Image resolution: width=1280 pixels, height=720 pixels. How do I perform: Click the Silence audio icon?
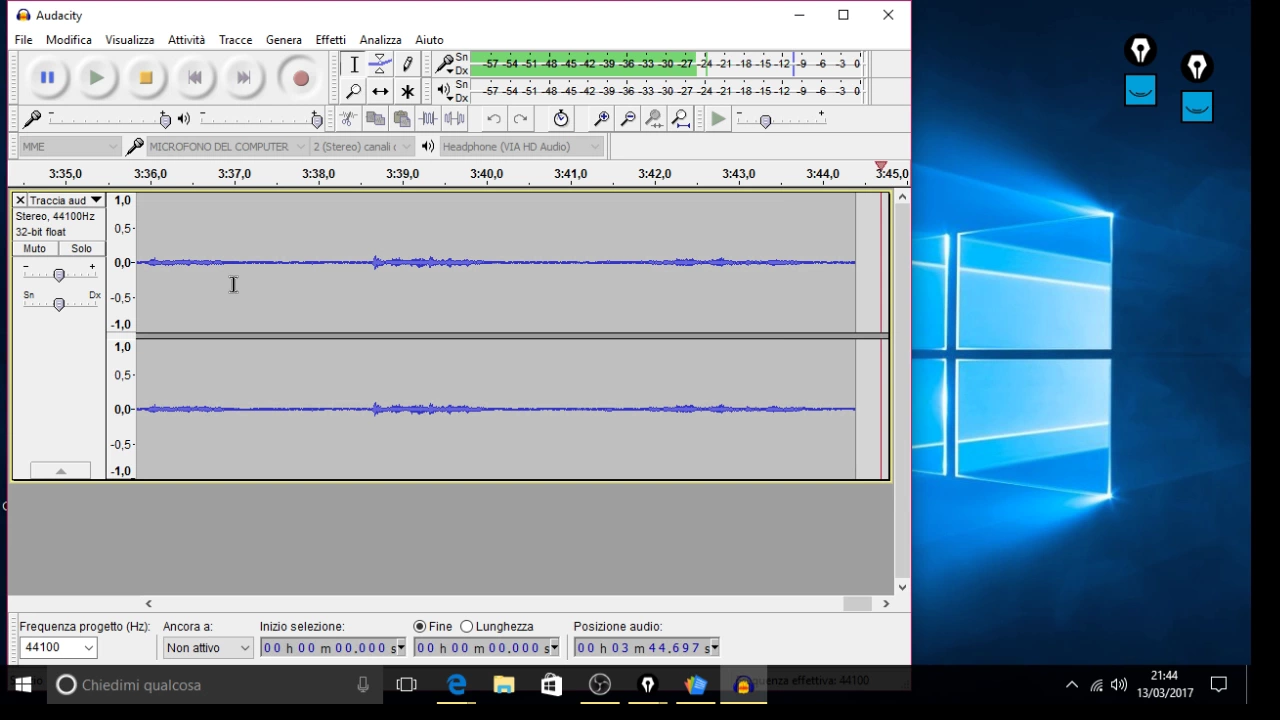pyautogui.click(x=454, y=119)
